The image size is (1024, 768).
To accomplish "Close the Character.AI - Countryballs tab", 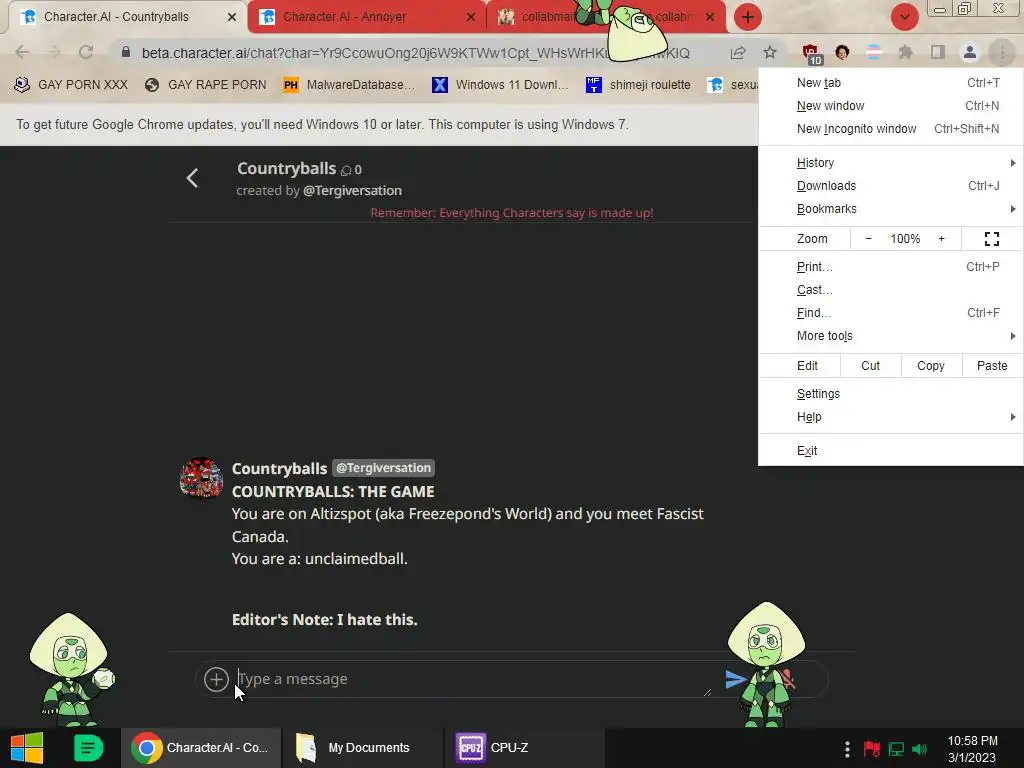I will coord(231,17).
